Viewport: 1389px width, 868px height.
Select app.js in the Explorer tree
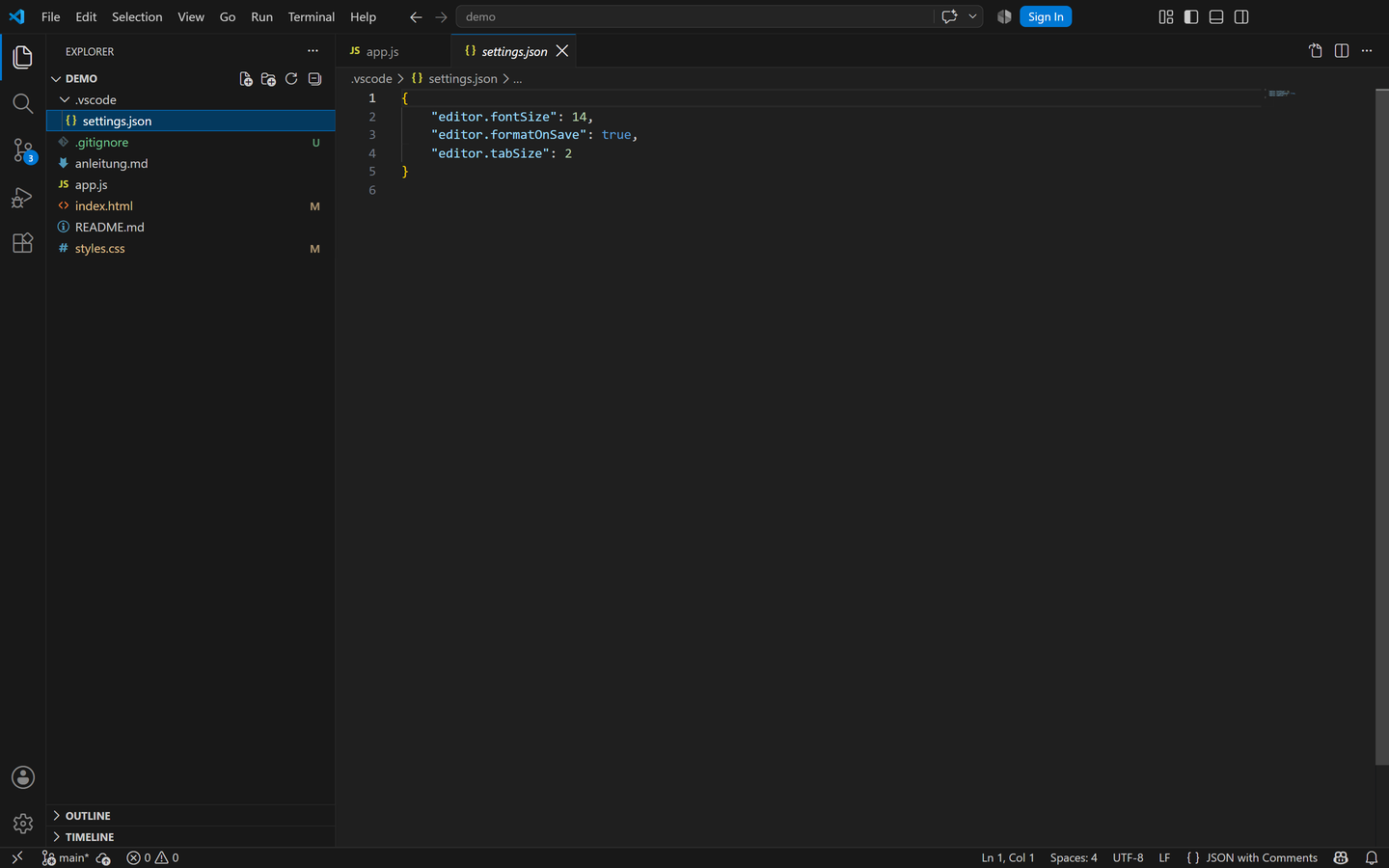coord(191,185)
